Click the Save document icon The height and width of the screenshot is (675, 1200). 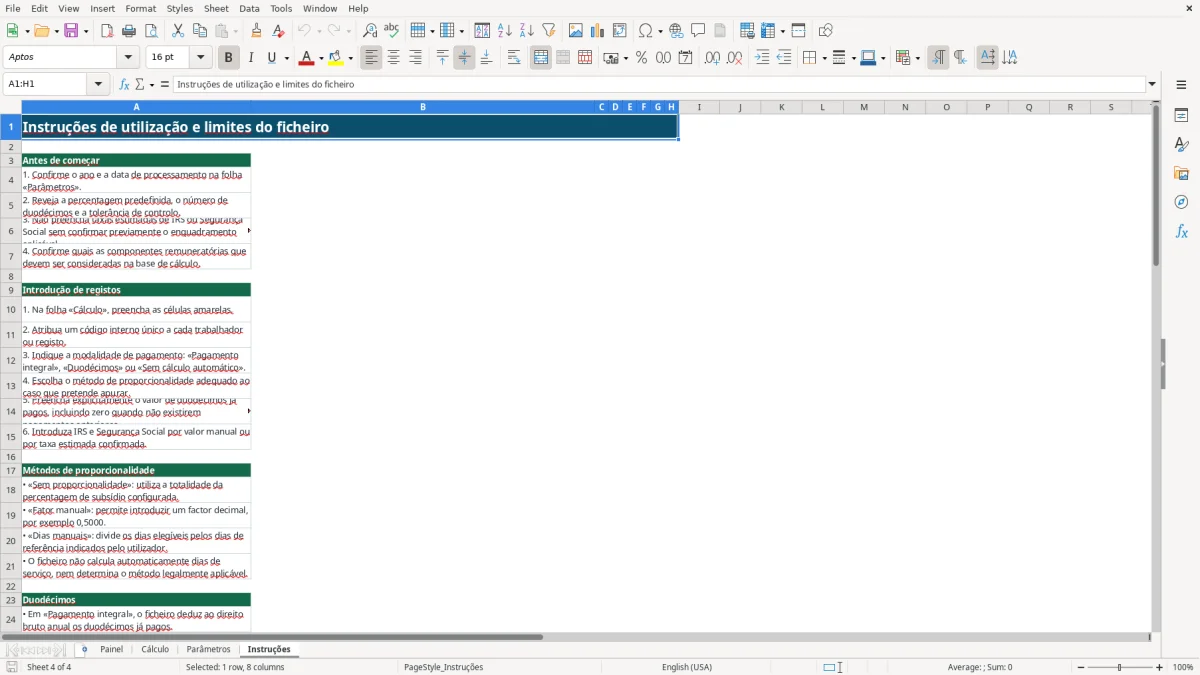point(71,31)
